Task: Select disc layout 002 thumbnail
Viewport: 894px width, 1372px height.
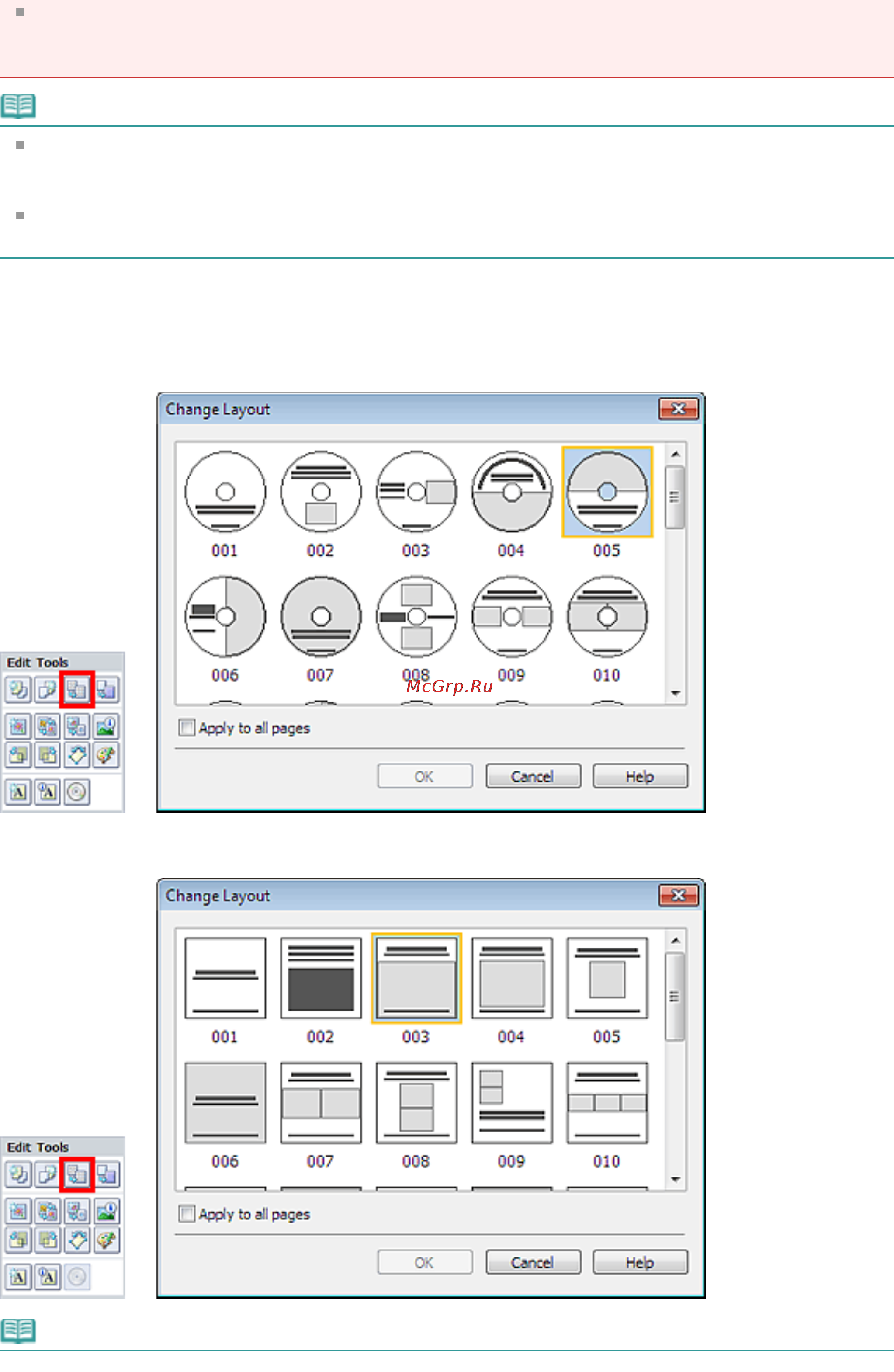Action: click(321, 492)
